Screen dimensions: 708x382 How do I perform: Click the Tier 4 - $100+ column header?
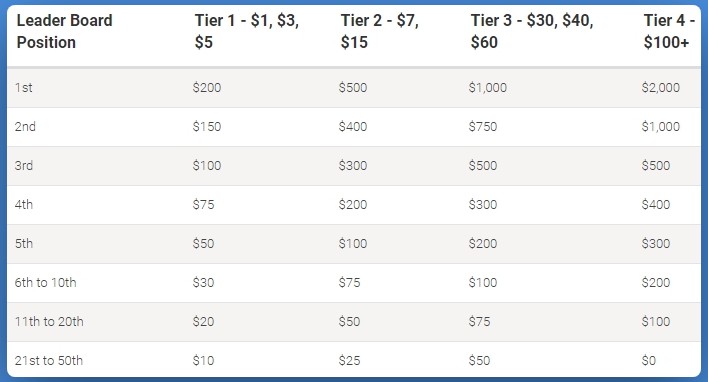click(x=669, y=31)
